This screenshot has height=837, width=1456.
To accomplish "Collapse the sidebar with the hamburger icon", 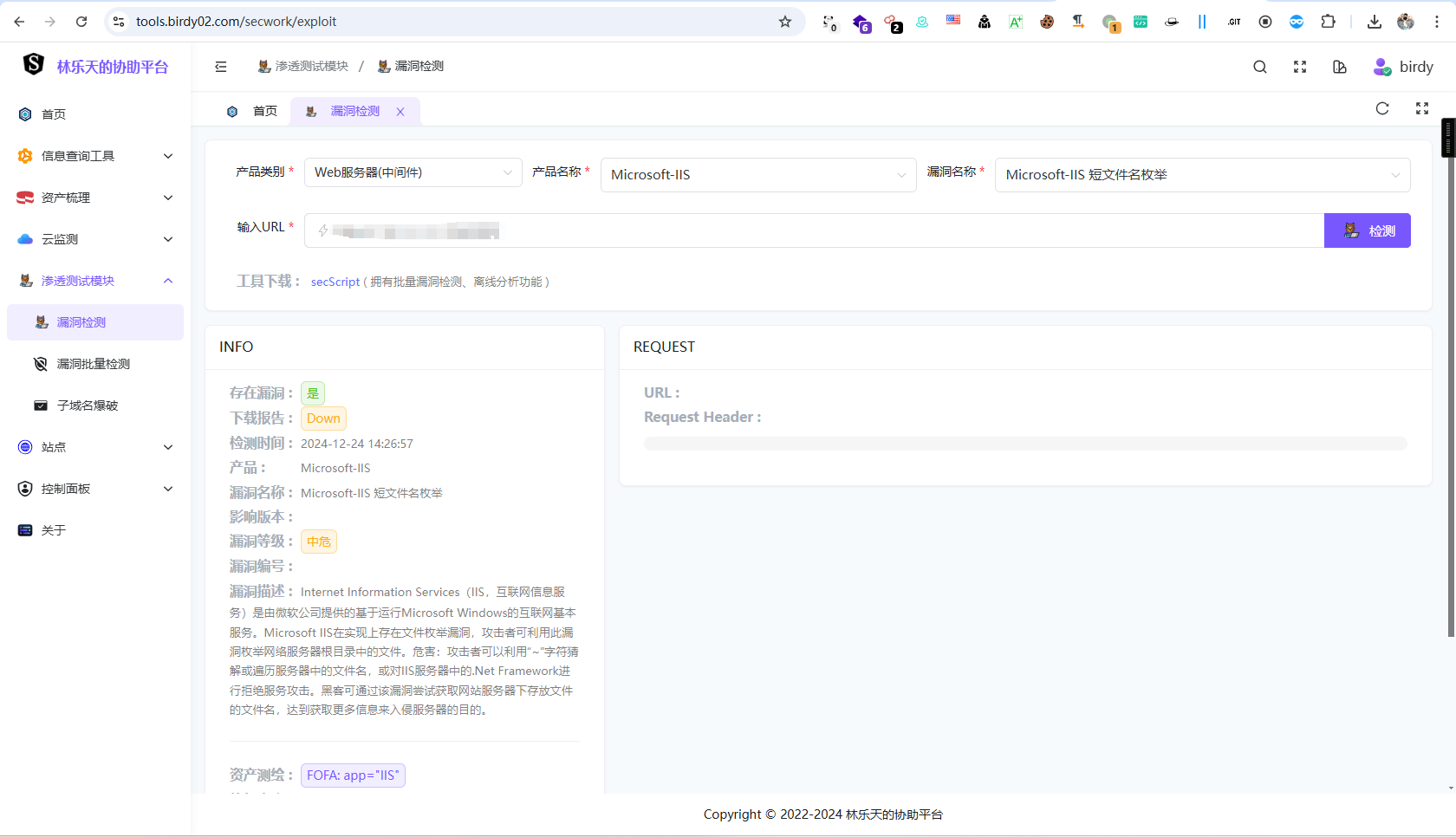I will (221, 67).
